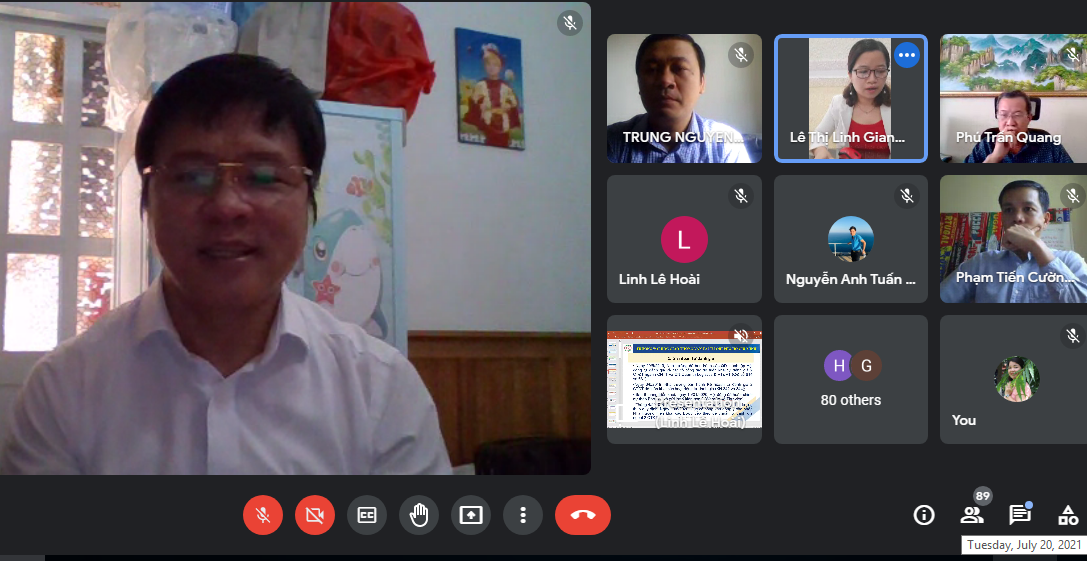The width and height of the screenshot is (1087, 561).
Task: Raise your hand
Action: (419, 515)
